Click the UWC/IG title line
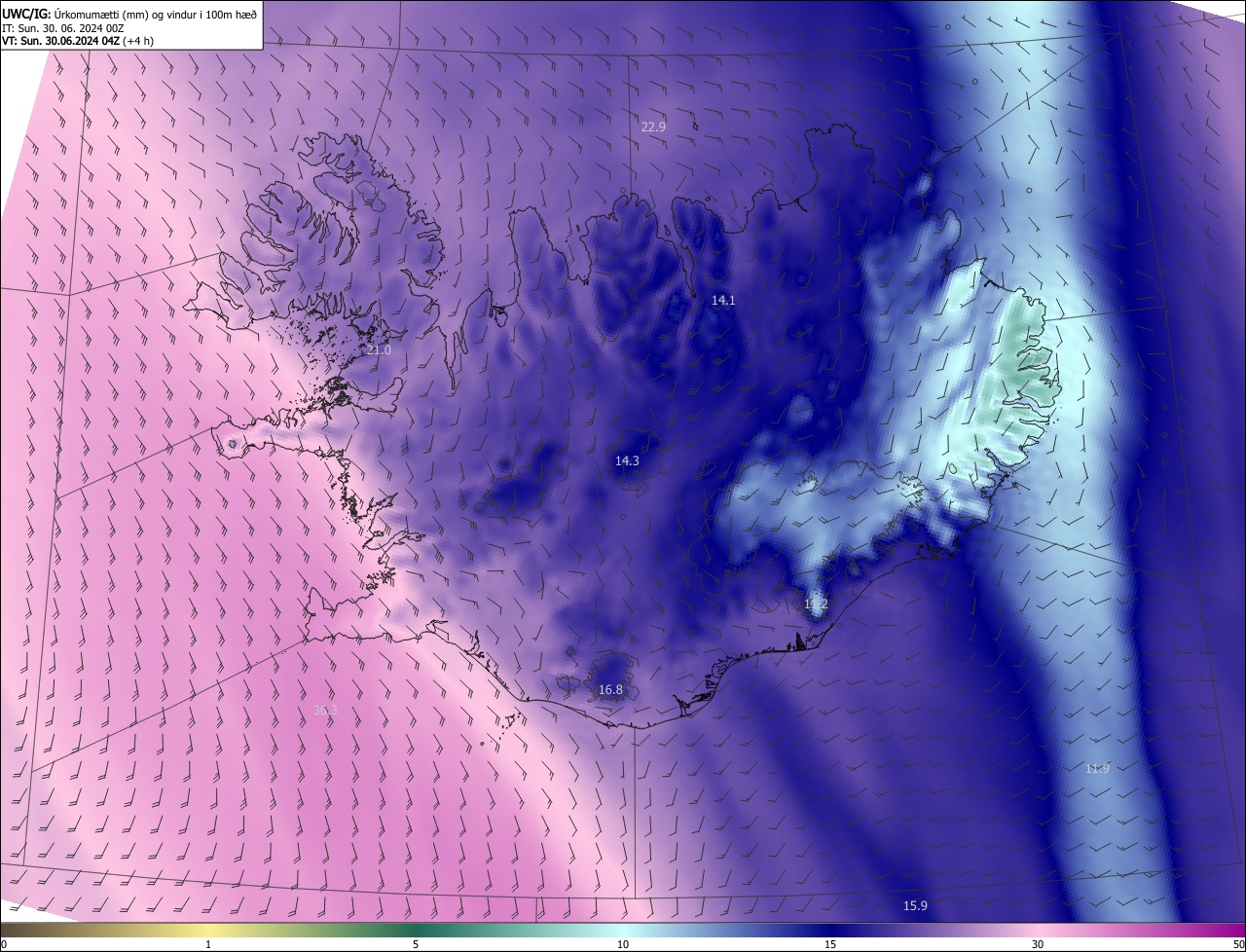This screenshot has width=1246, height=952. pos(129,13)
